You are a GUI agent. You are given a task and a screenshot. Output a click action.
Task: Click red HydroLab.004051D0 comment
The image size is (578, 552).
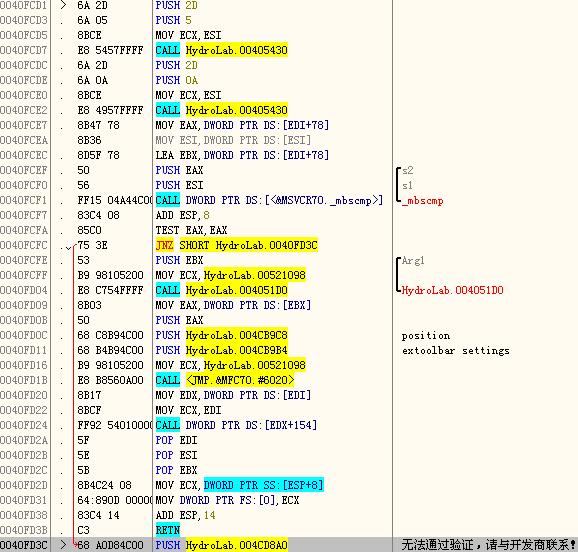click(452, 290)
